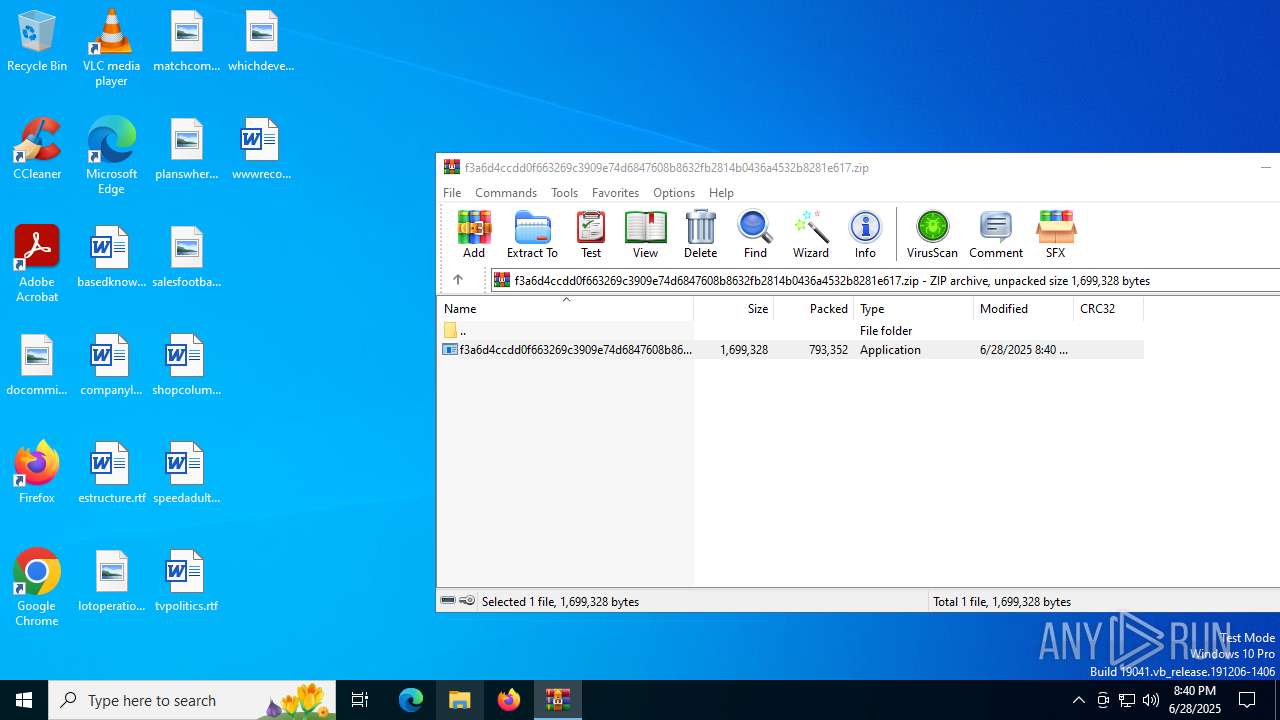This screenshot has width=1280, height=720.
Task: Select the Recycle Bin desktop icon
Action: (37, 41)
